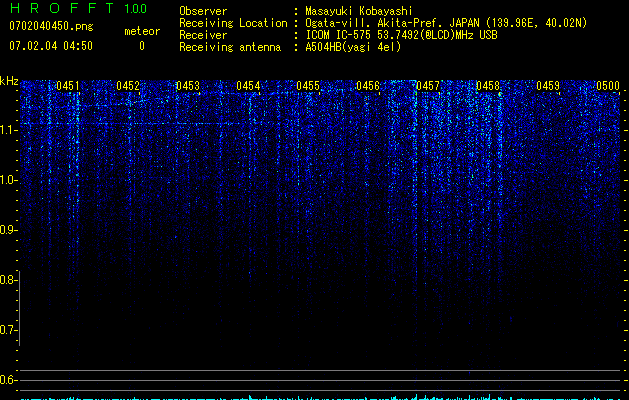
Task: Click the 0458 time marker
Action: point(488,86)
